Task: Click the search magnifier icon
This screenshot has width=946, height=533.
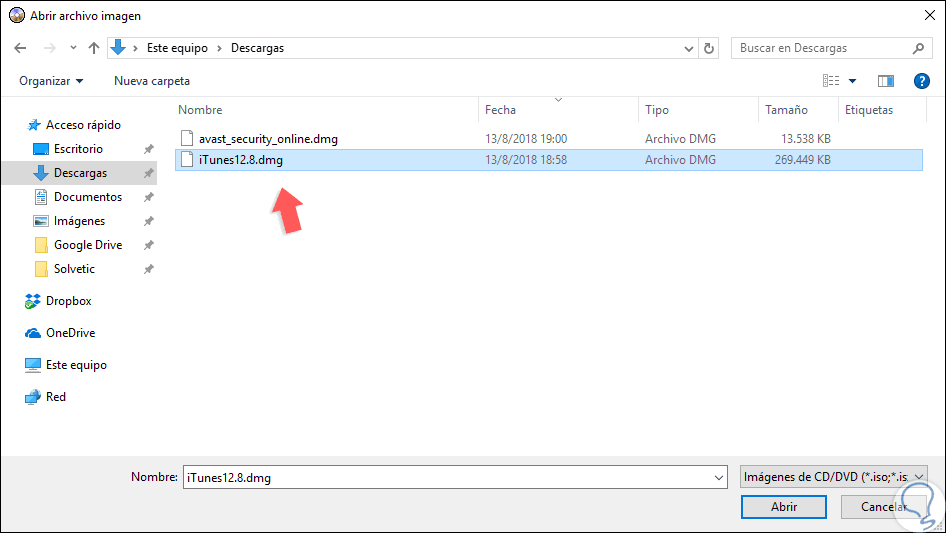Action: (918, 48)
